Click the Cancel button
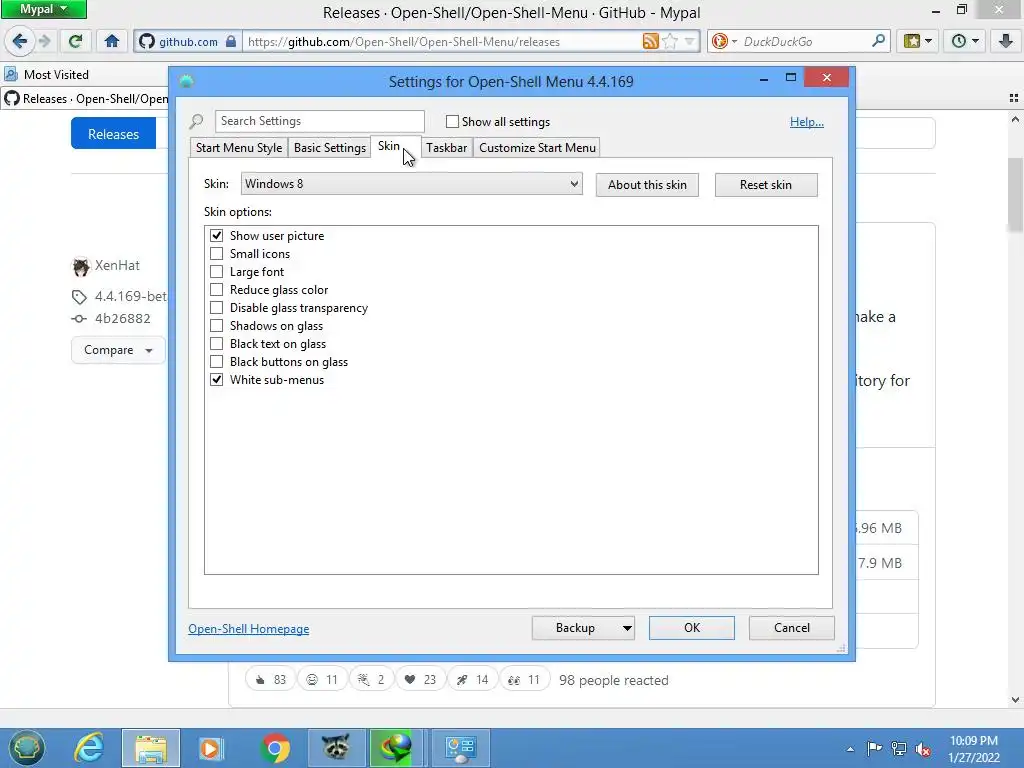Viewport: 1024px width, 768px height. click(792, 628)
